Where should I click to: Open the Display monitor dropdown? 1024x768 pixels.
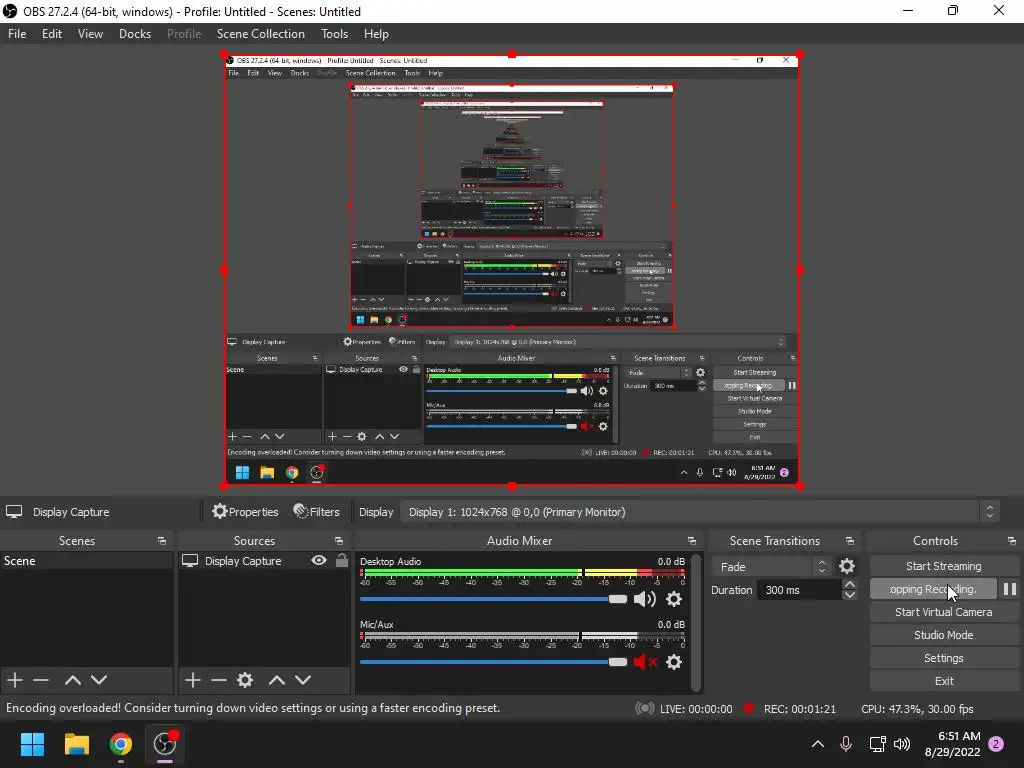(700, 512)
